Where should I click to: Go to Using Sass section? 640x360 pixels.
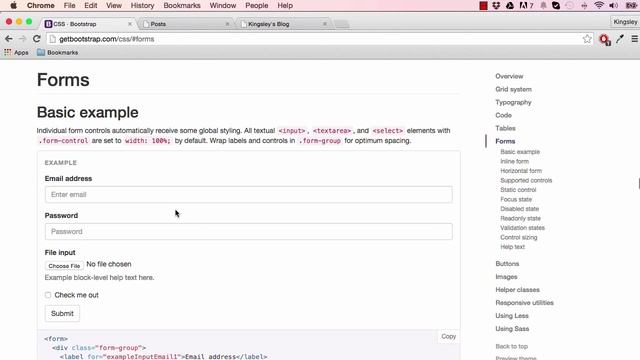tap(512, 329)
